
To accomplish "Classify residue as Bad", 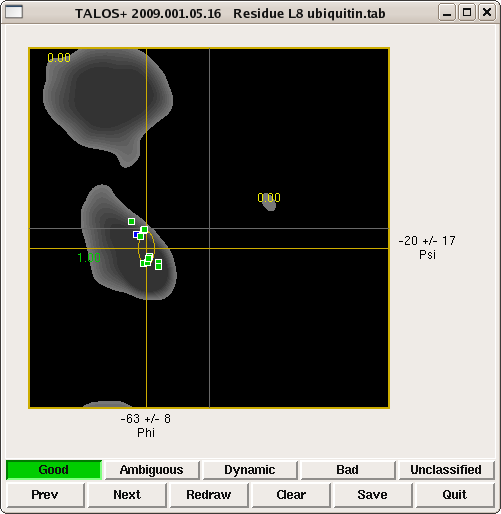I will pyautogui.click(x=348, y=470).
